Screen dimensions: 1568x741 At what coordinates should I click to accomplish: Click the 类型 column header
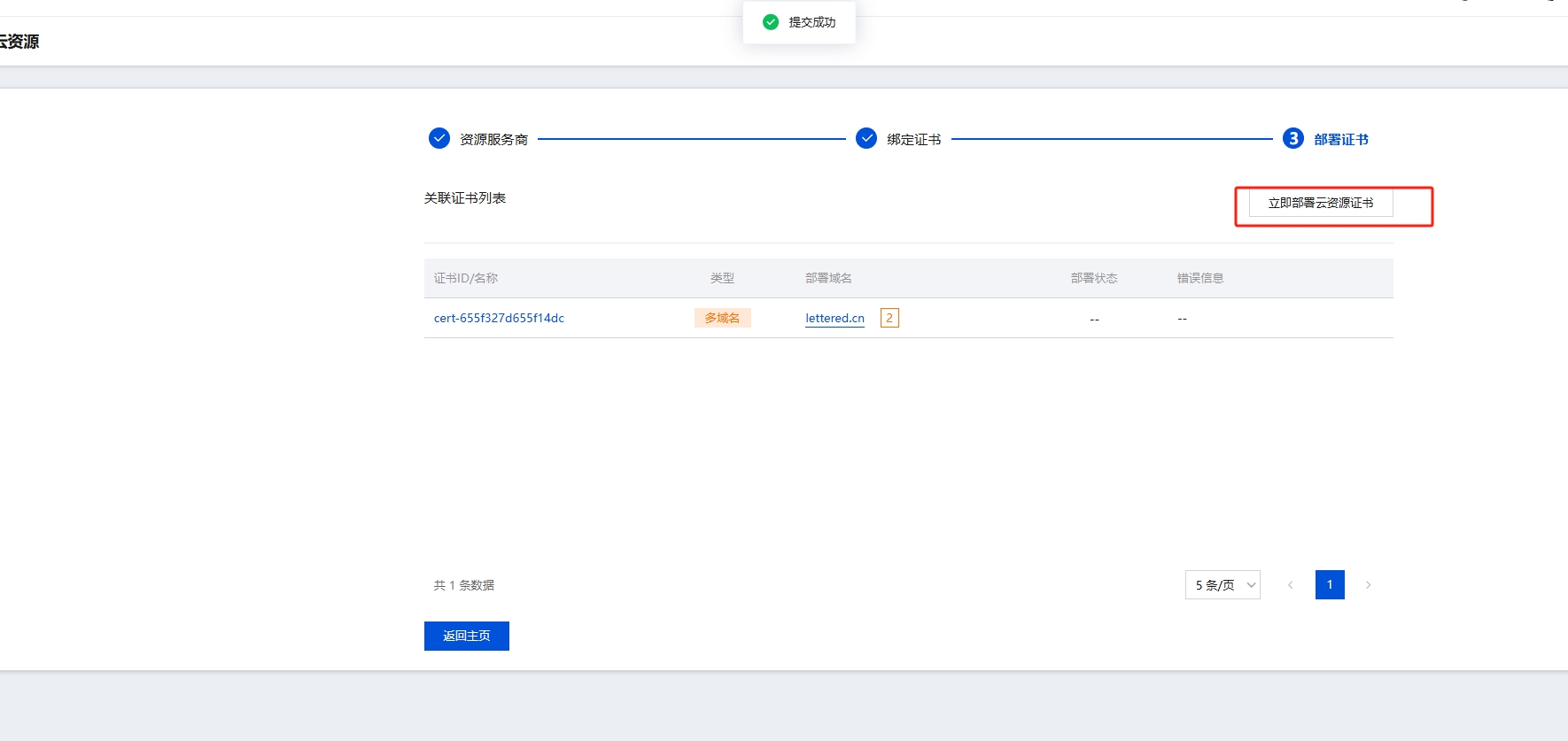tap(722, 278)
